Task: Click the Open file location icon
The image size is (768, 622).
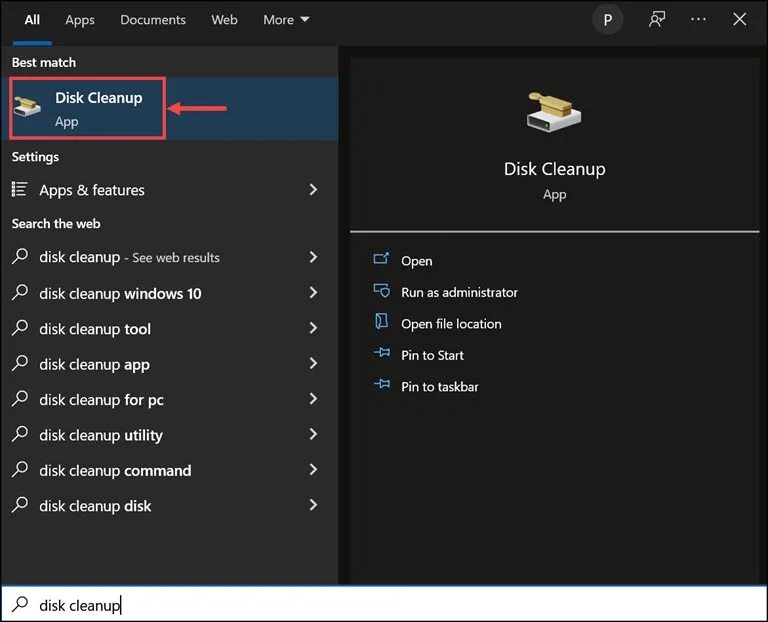Action: coord(381,322)
